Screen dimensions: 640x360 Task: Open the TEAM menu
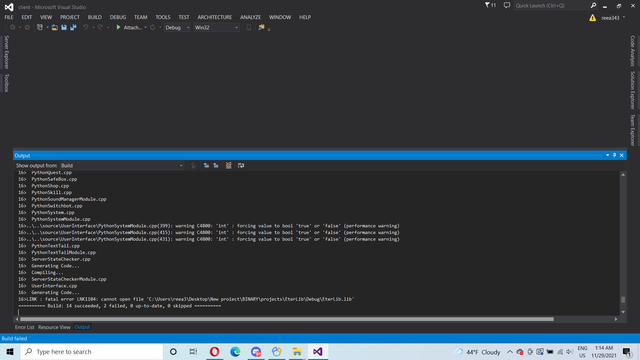141,17
